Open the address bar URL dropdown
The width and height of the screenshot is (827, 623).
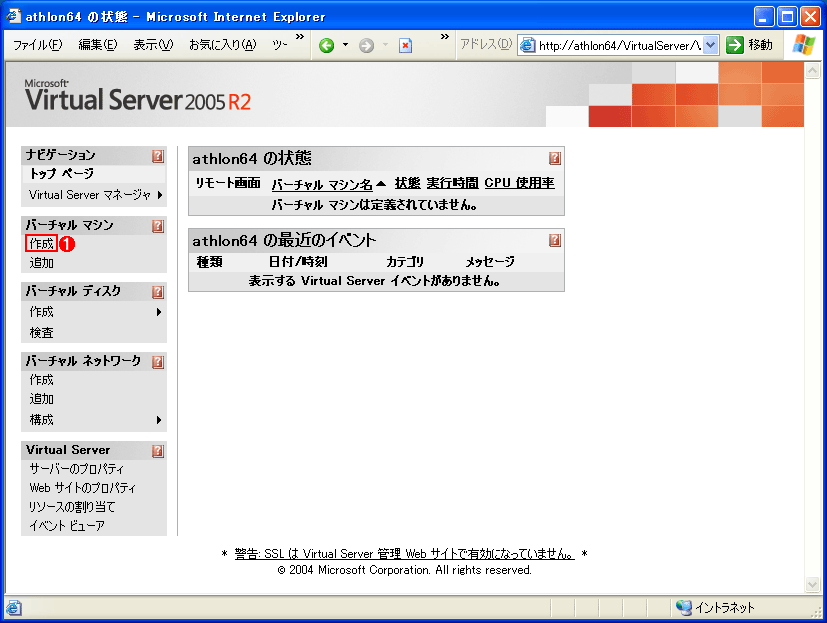tap(710, 45)
